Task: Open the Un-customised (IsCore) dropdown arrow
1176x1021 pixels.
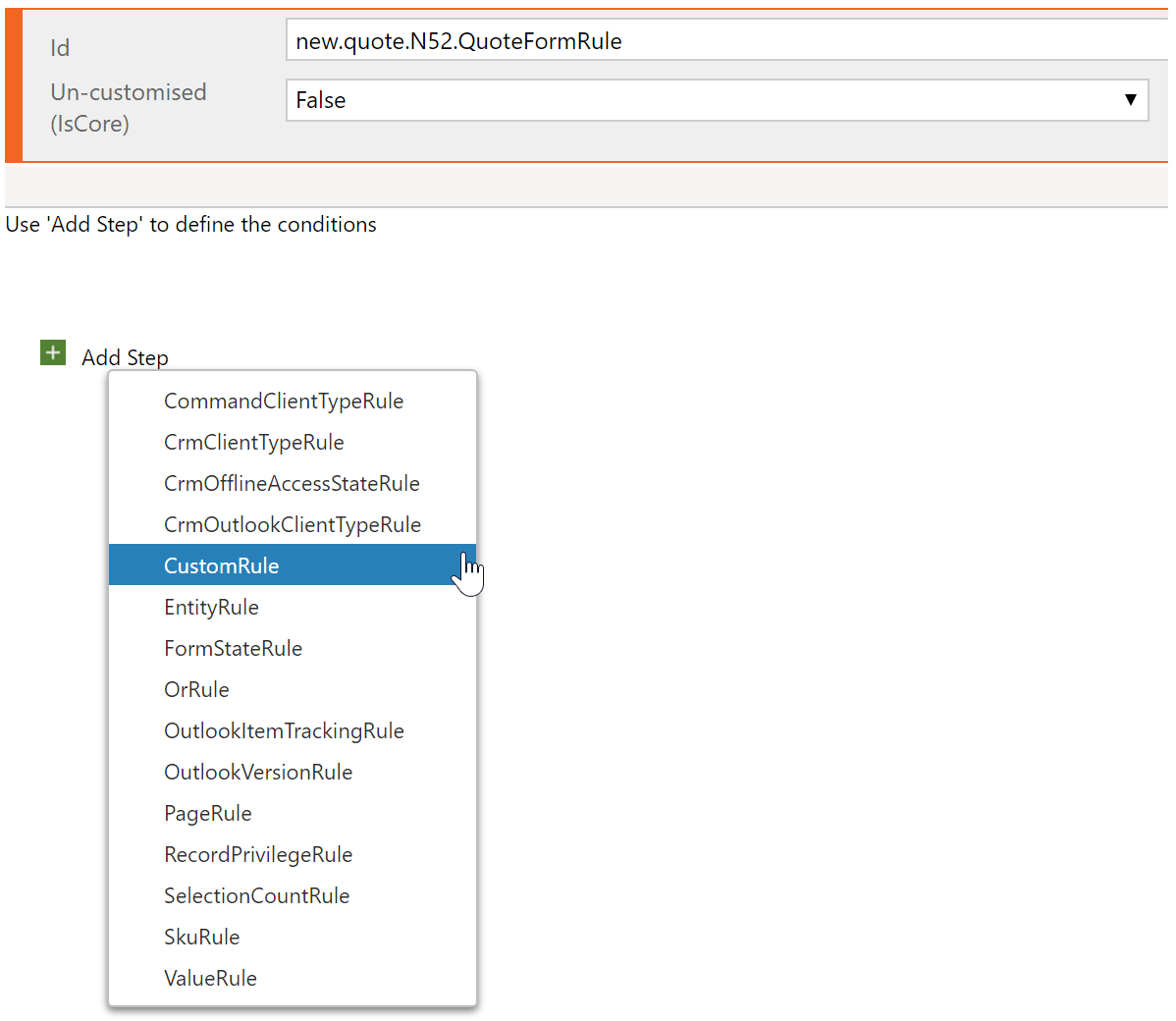Action: click(1131, 99)
